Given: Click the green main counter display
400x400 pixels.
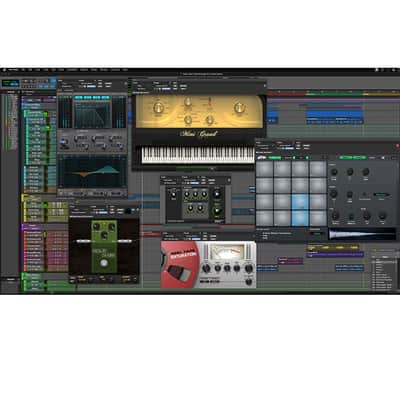Looking at the screenshot, I should 10,83.
